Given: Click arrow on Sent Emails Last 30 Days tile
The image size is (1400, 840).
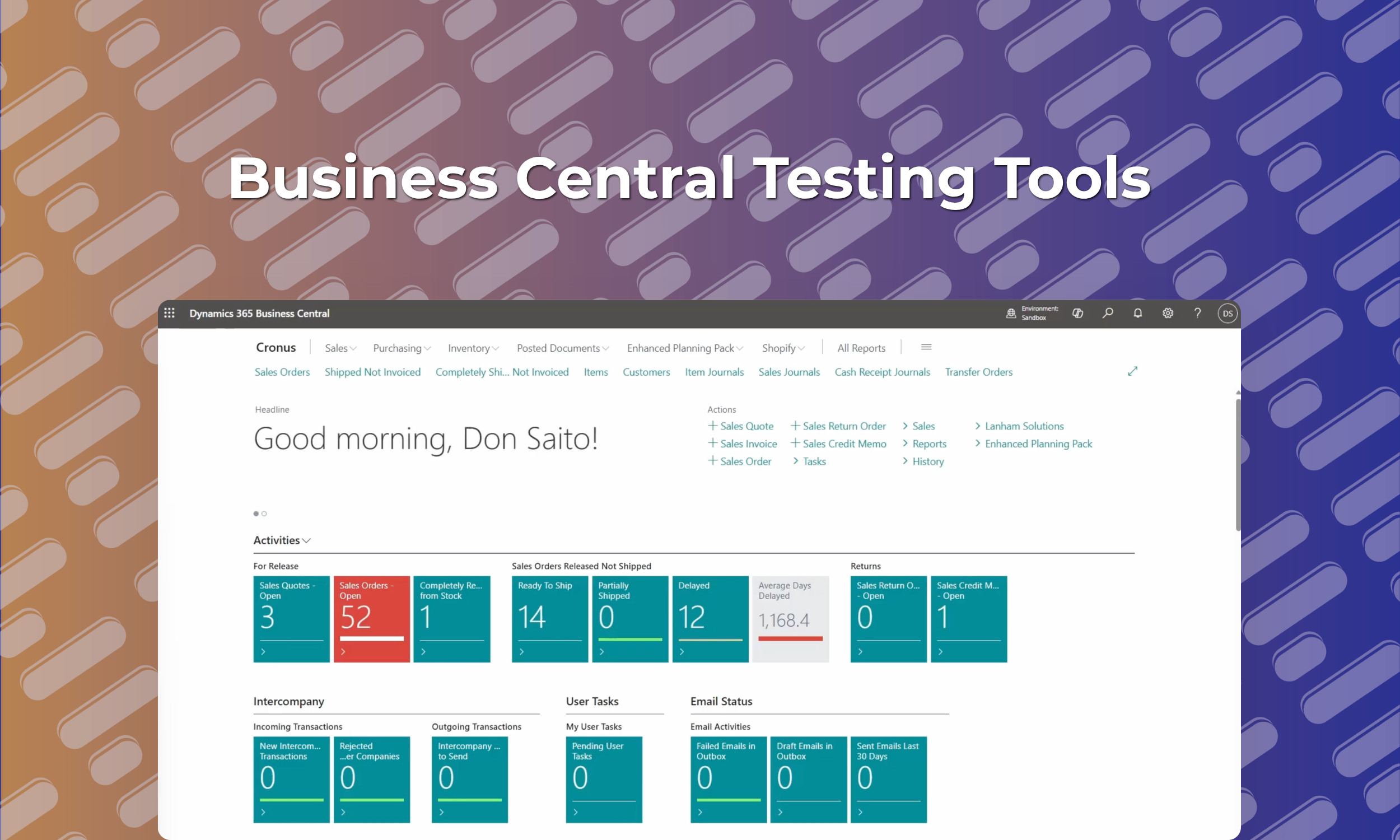Looking at the screenshot, I should point(860,812).
